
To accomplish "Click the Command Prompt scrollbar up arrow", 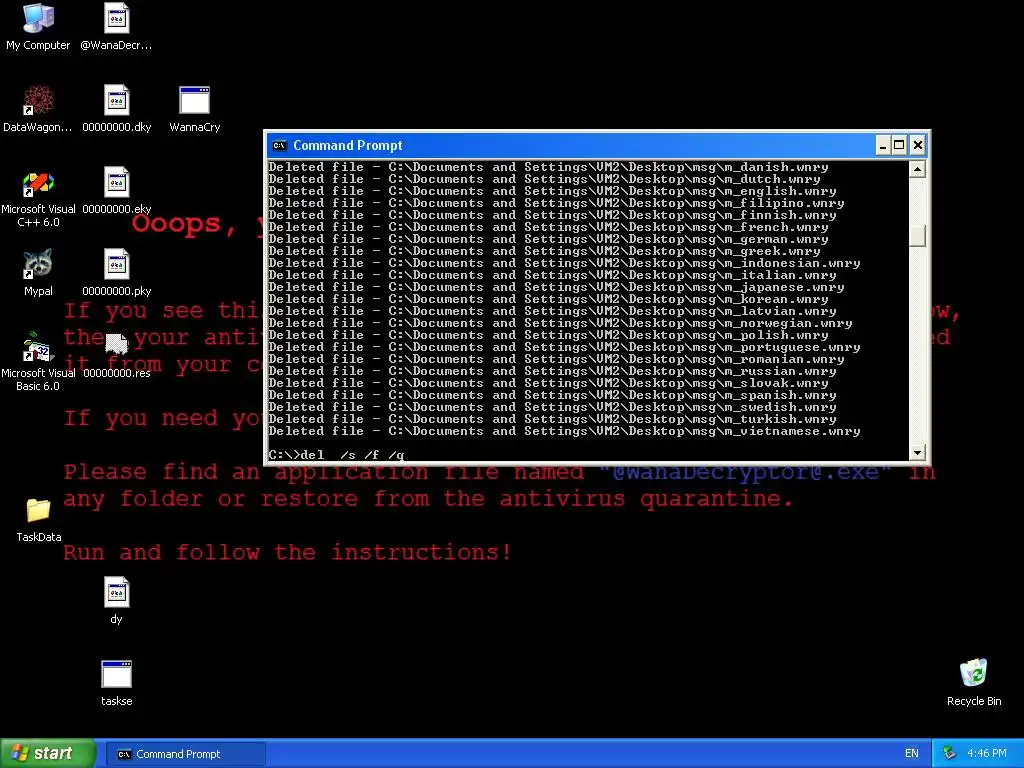I will pos(918,169).
